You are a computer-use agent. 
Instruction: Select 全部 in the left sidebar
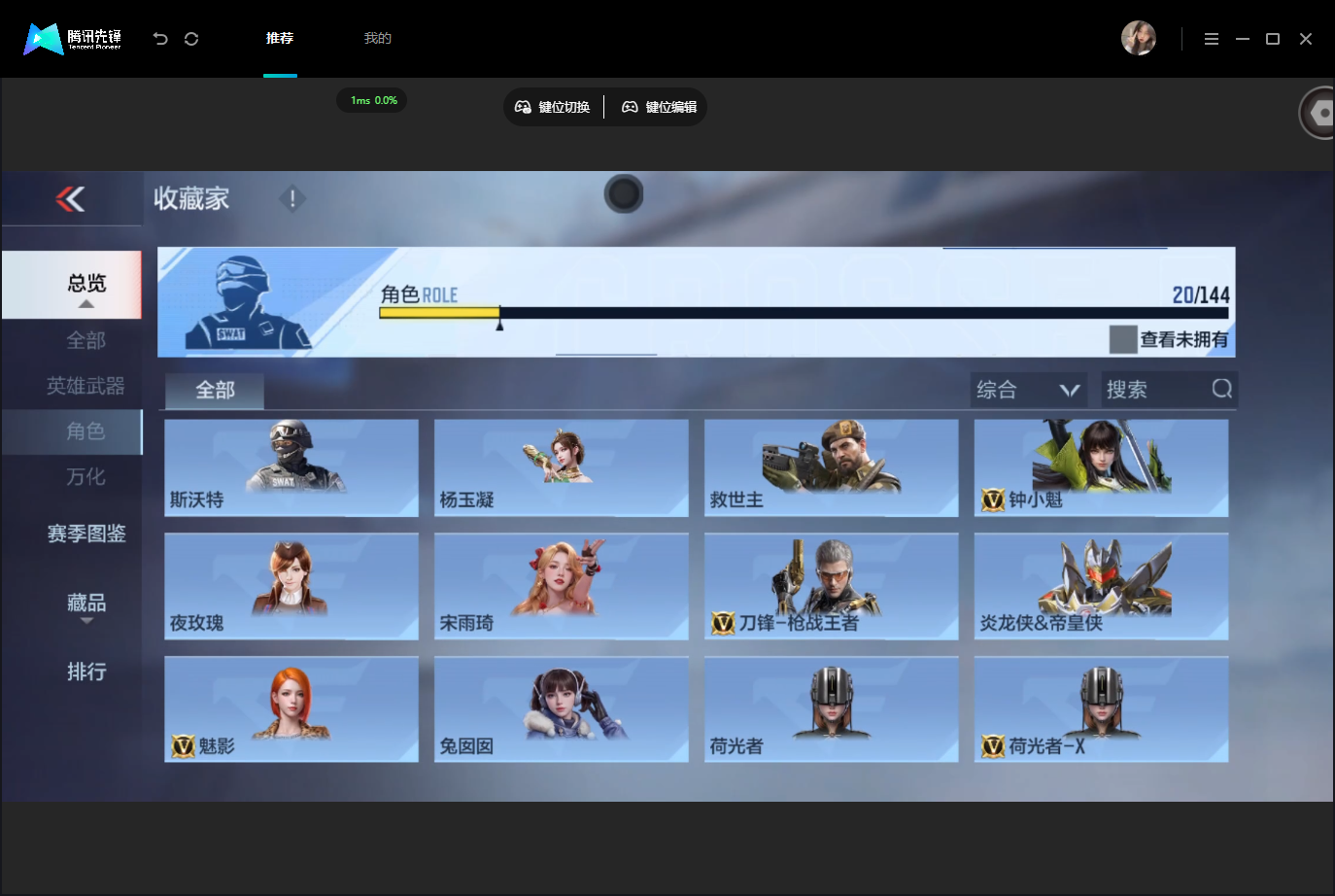pos(86,340)
